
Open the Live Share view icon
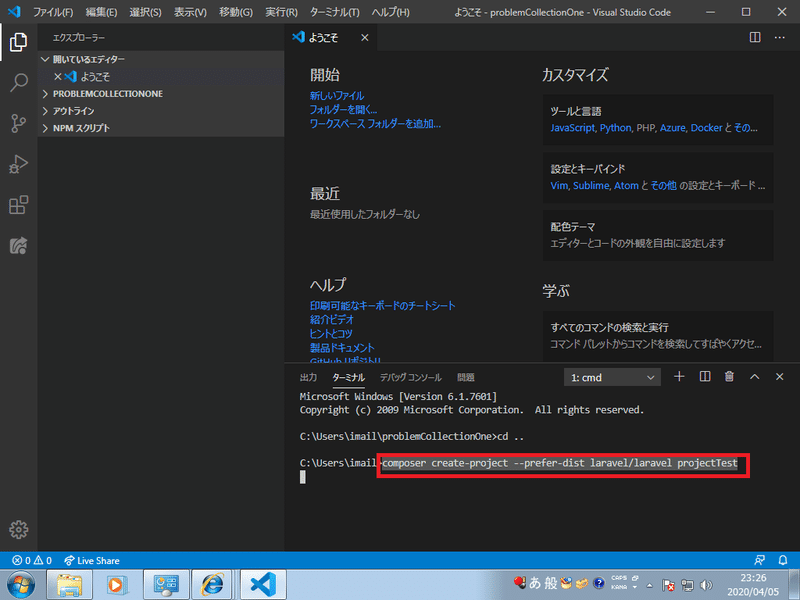click(x=18, y=245)
